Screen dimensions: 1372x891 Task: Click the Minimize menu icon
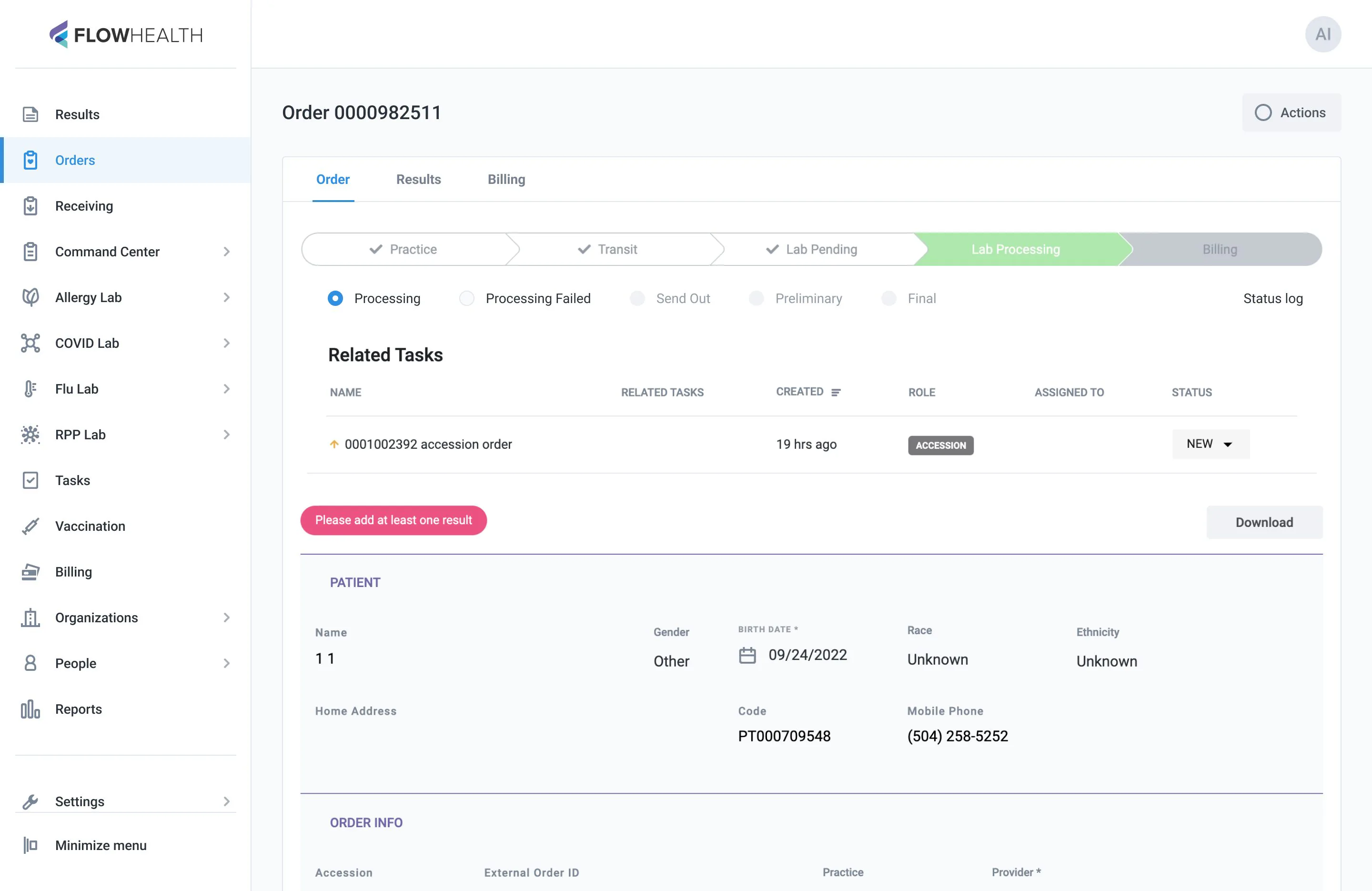coord(30,845)
